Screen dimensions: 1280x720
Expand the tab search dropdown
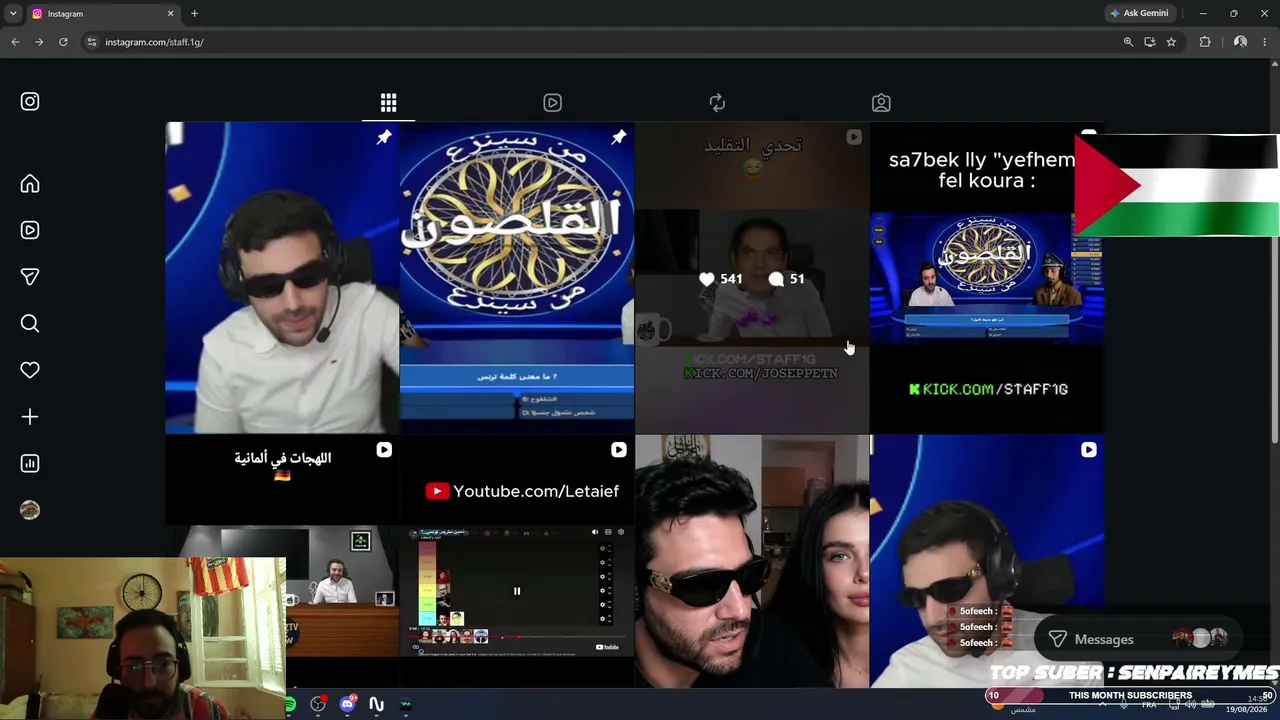click(13, 14)
